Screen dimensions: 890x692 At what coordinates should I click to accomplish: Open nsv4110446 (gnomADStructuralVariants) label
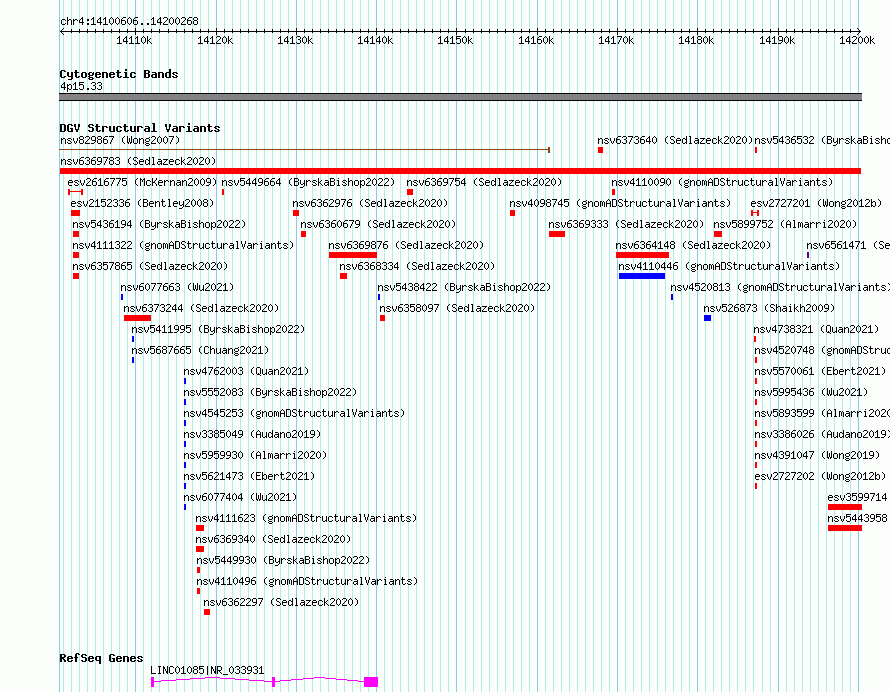coord(729,266)
